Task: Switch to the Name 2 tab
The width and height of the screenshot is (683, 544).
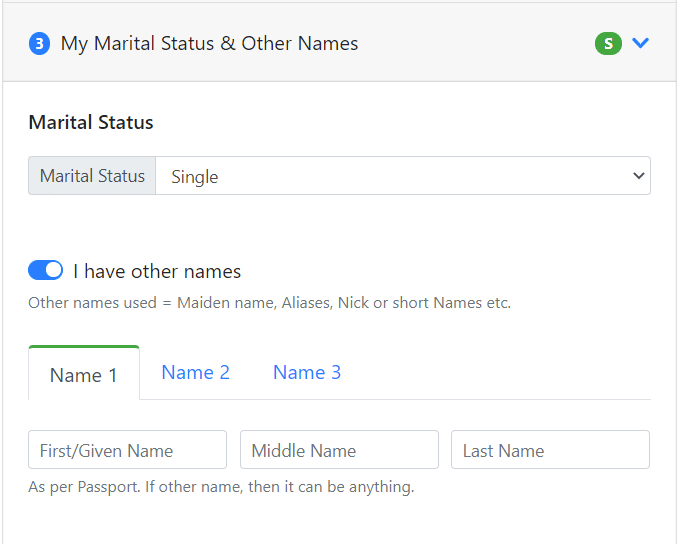Action: (x=195, y=372)
